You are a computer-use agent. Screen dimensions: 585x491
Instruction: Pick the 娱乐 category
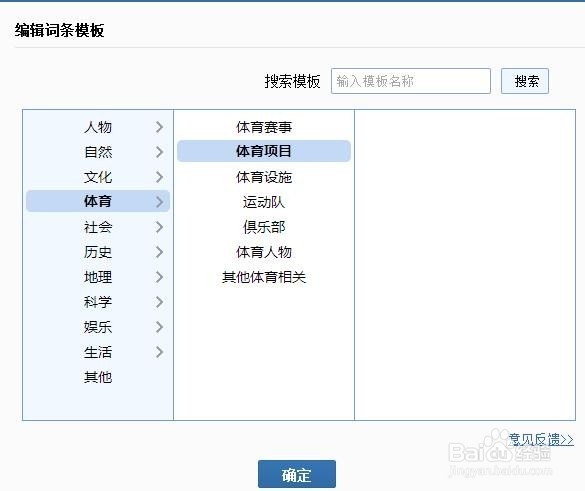point(98,327)
